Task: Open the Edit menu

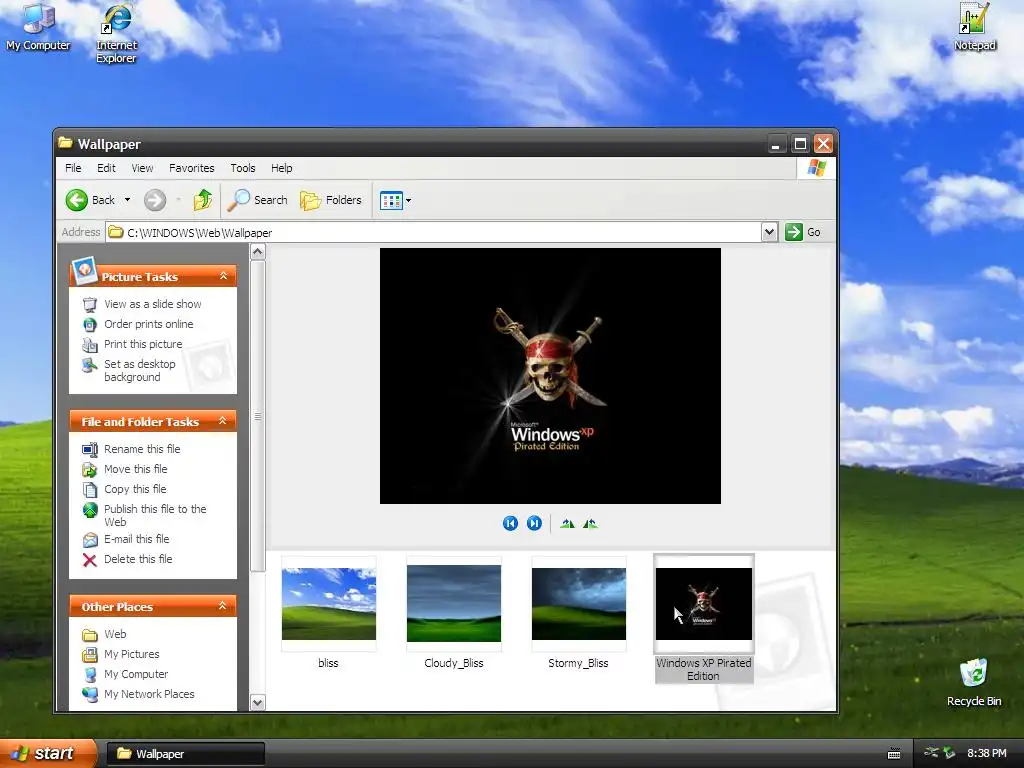Action: [x=106, y=168]
